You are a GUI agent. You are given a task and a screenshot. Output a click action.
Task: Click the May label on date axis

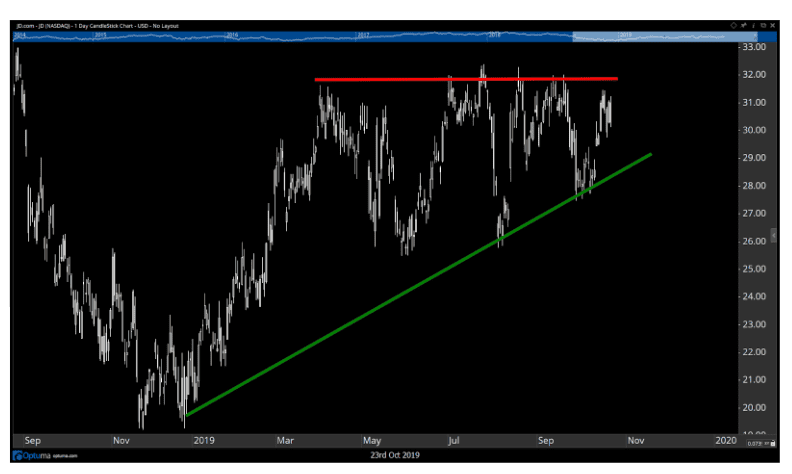(372, 441)
